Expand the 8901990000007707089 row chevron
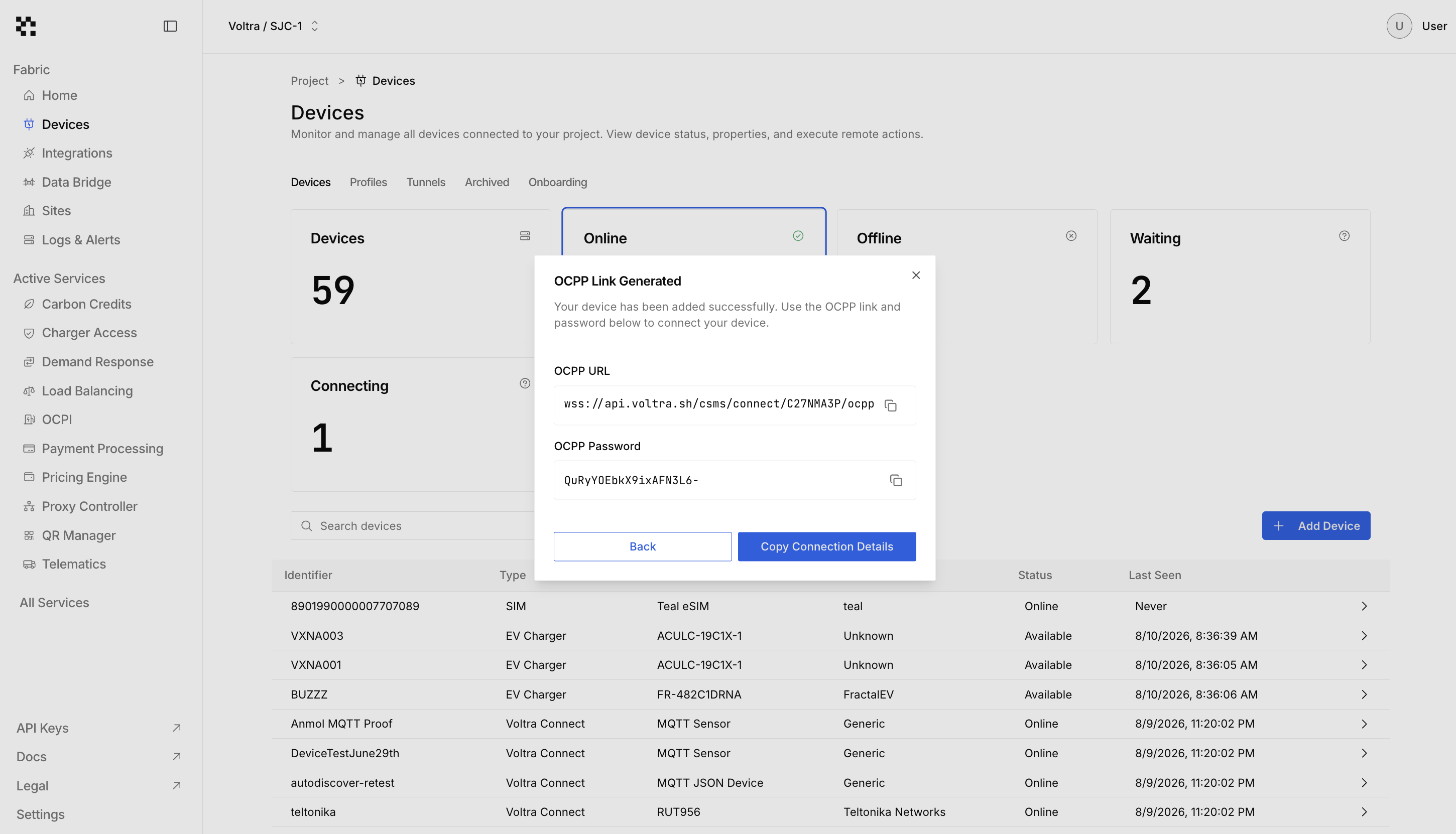The height and width of the screenshot is (834, 1456). (x=1364, y=606)
